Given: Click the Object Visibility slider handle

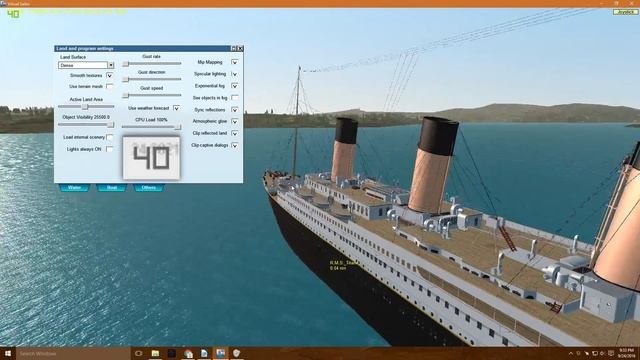Looking at the screenshot, I should [x=110, y=124].
